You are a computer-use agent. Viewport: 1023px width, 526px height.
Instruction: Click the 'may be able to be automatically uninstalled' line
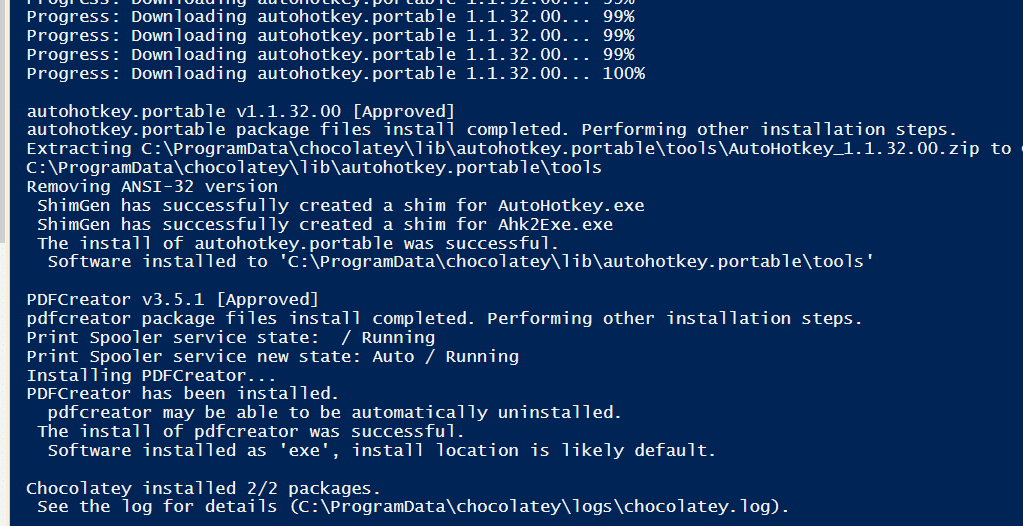click(335, 412)
